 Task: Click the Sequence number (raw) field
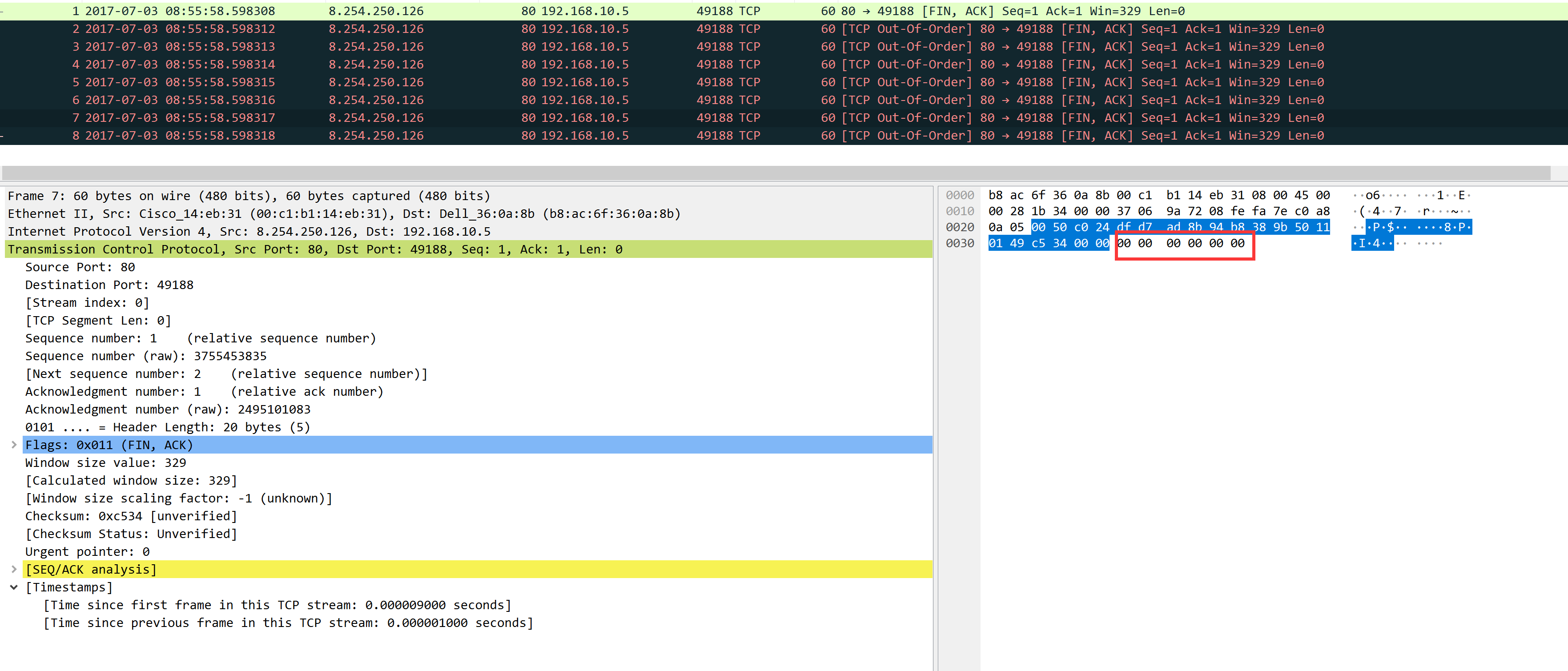pos(146,356)
